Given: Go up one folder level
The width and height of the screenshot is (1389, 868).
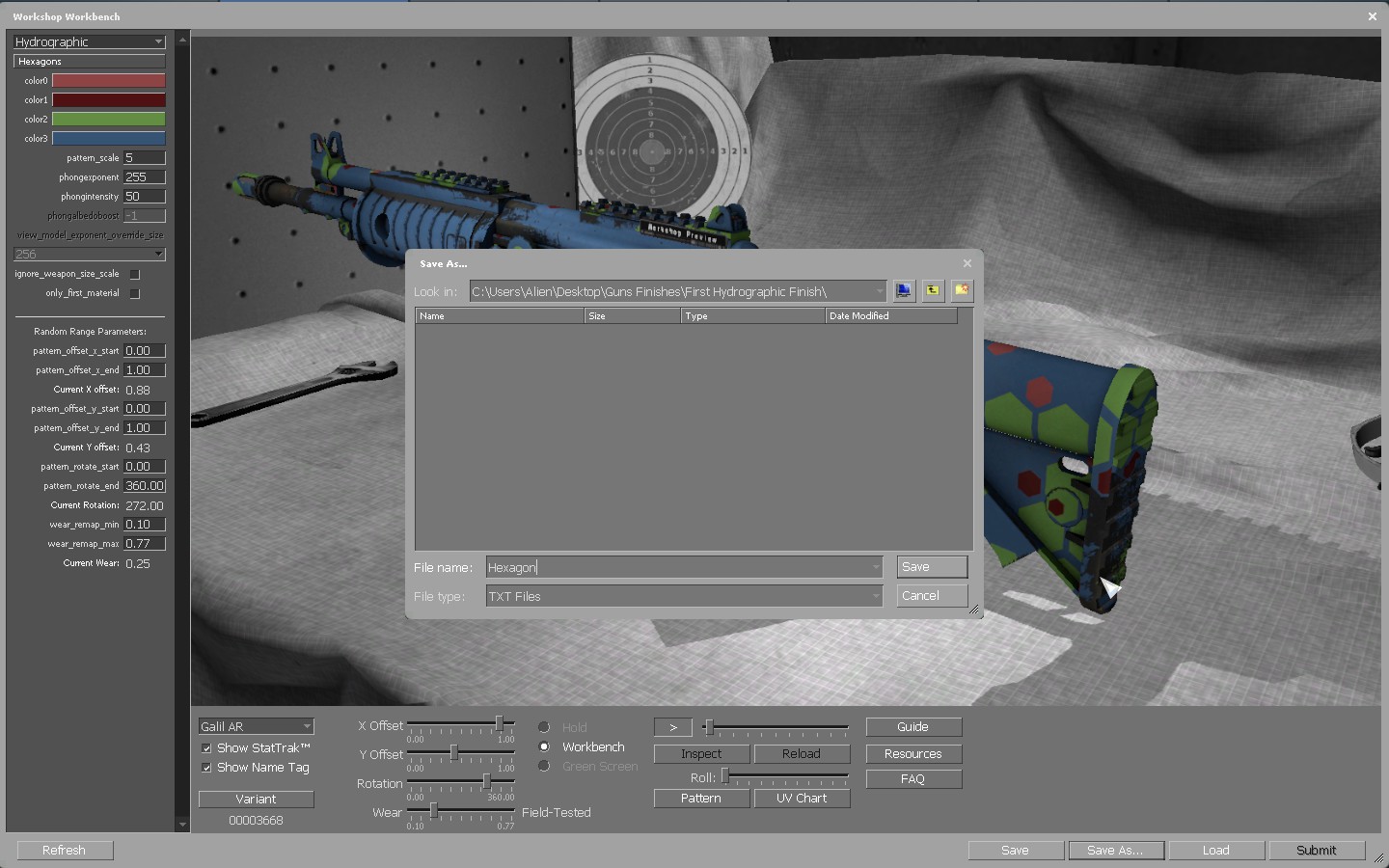Looking at the screenshot, I should [x=933, y=290].
